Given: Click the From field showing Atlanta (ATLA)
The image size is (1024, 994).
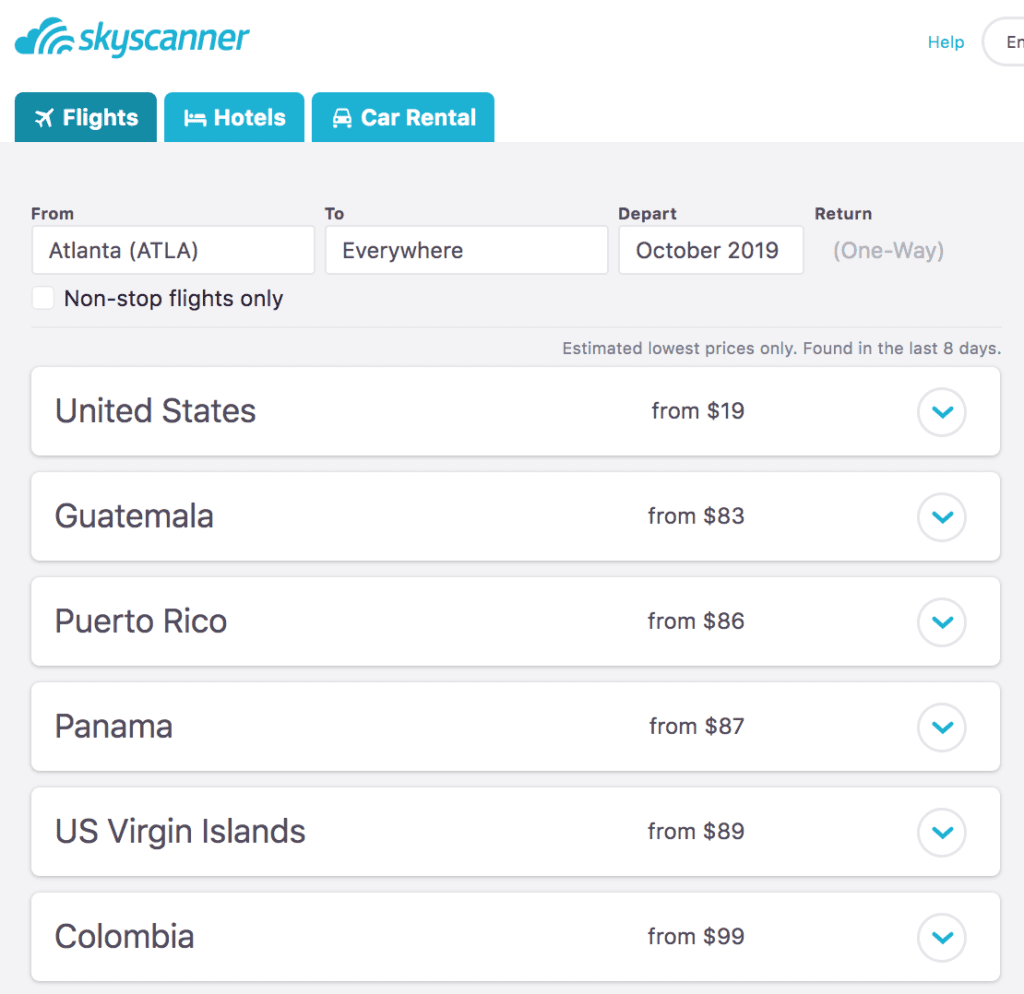Looking at the screenshot, I should [x=172, y=250].
